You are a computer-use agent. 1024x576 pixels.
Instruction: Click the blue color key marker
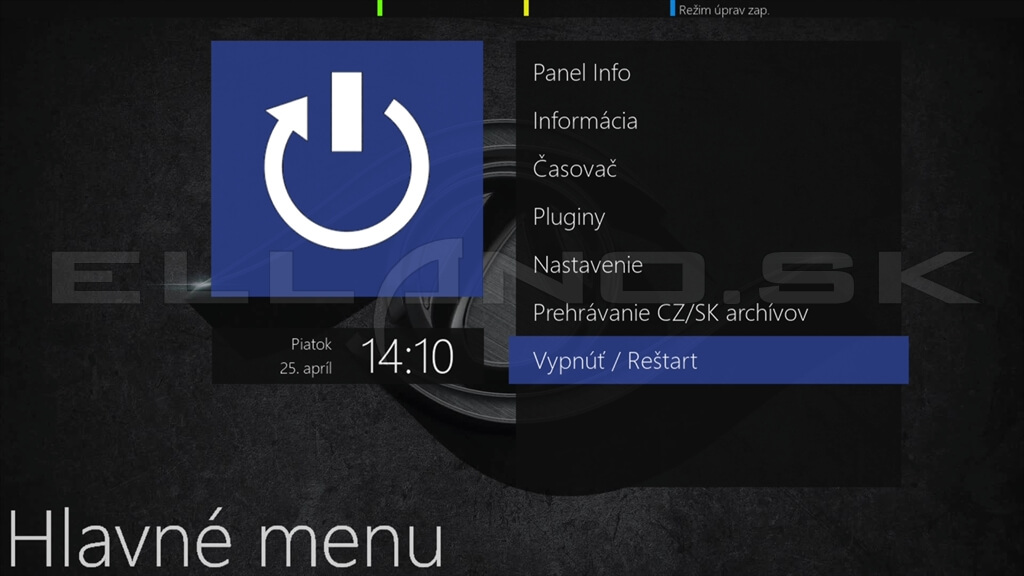(x=672, y=8)
